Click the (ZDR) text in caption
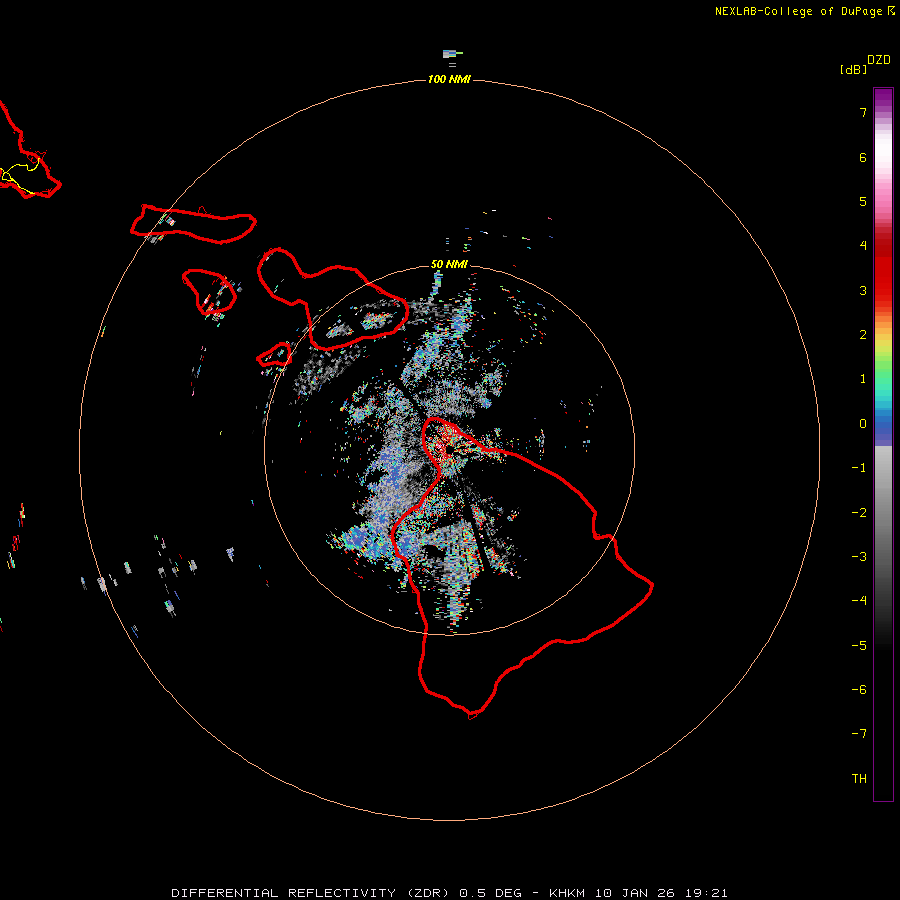 [428, 893]
